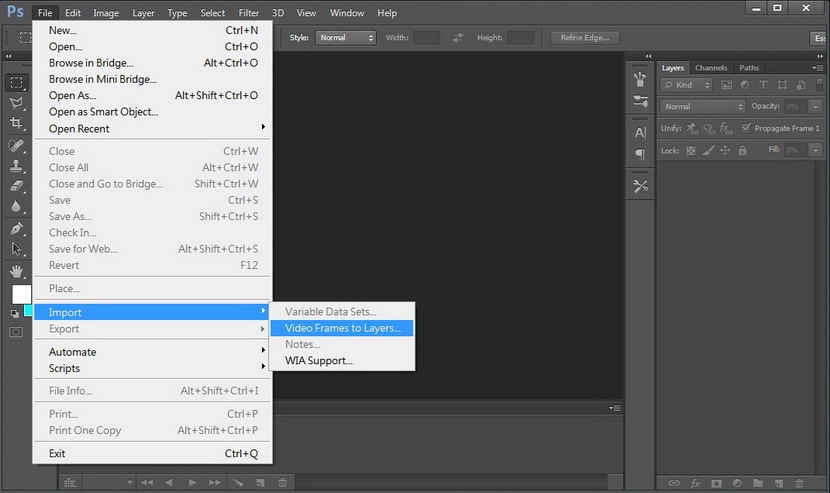Reset default foreground and background colors
Screen dimensions: 830x493
tap(14, 314)
